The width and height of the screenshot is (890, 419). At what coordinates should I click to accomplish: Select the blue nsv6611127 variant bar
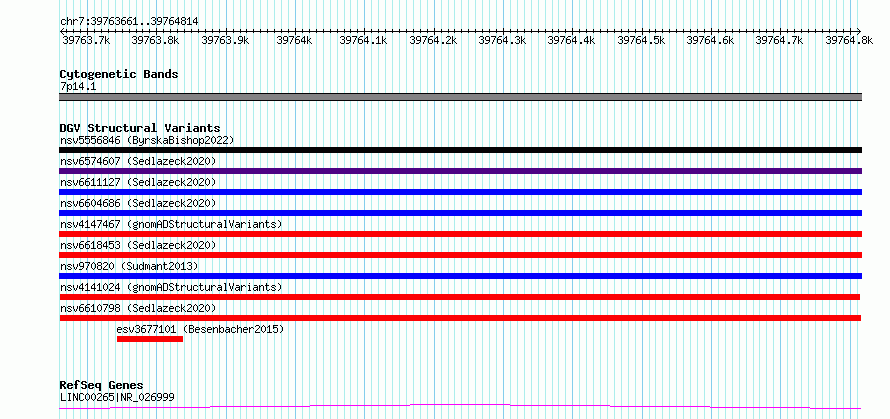click(x=460, y=192)
